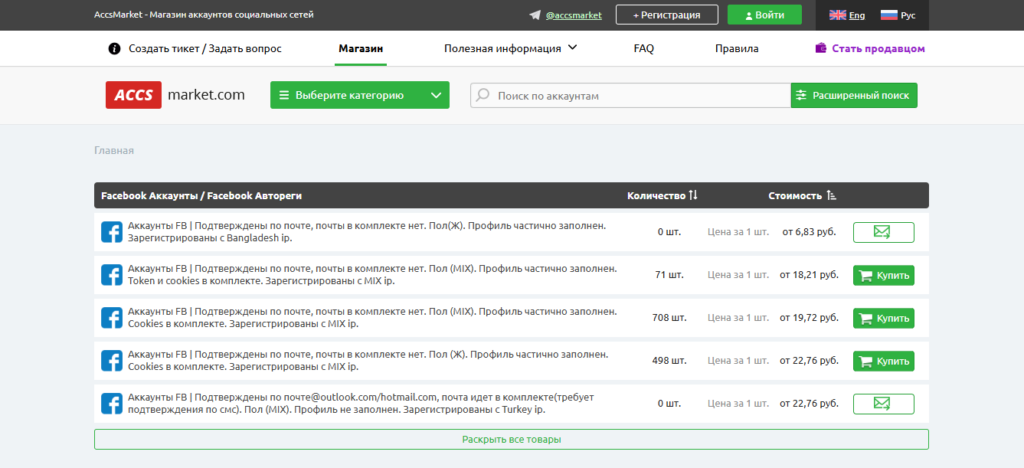Click the 708 шт. quantity cell

(x=669, y=318)
